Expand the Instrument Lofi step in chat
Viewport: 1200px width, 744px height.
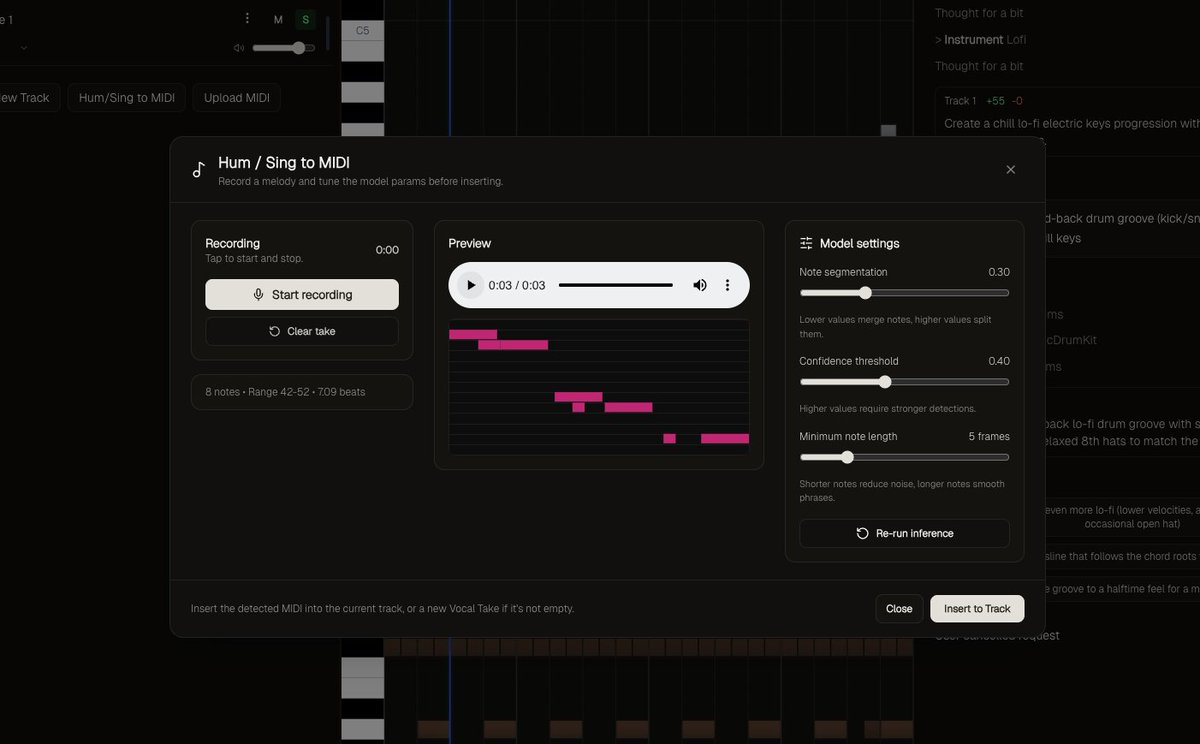tap(980, 40)
